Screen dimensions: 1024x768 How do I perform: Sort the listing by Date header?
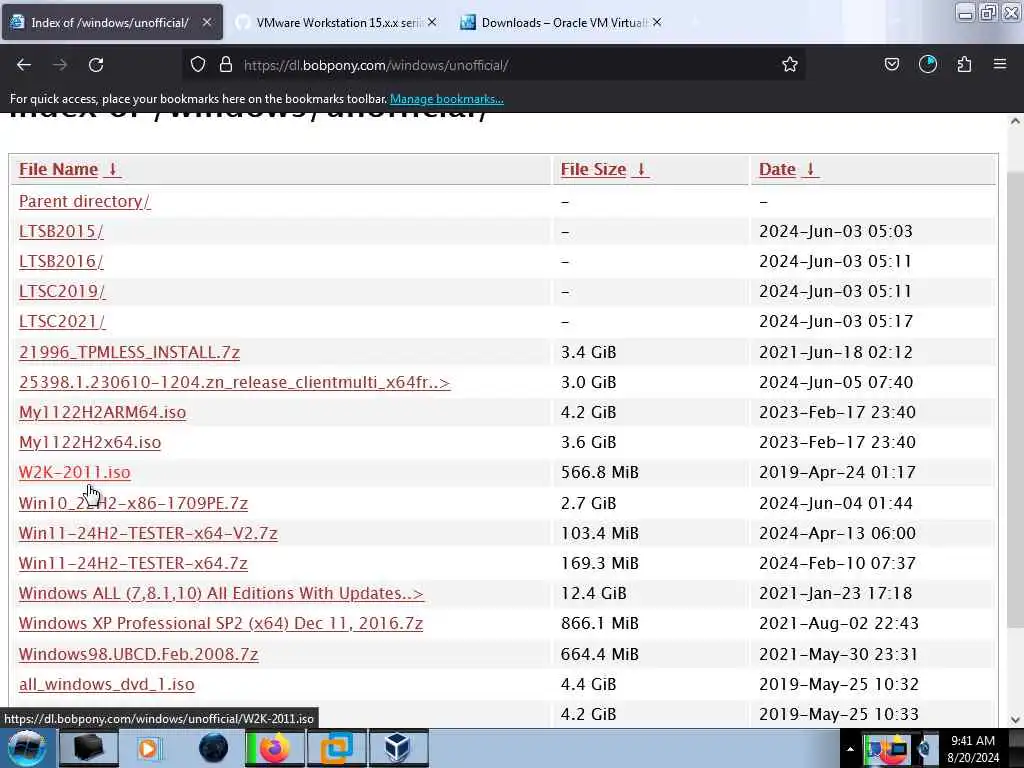click(x=777, y=169)
